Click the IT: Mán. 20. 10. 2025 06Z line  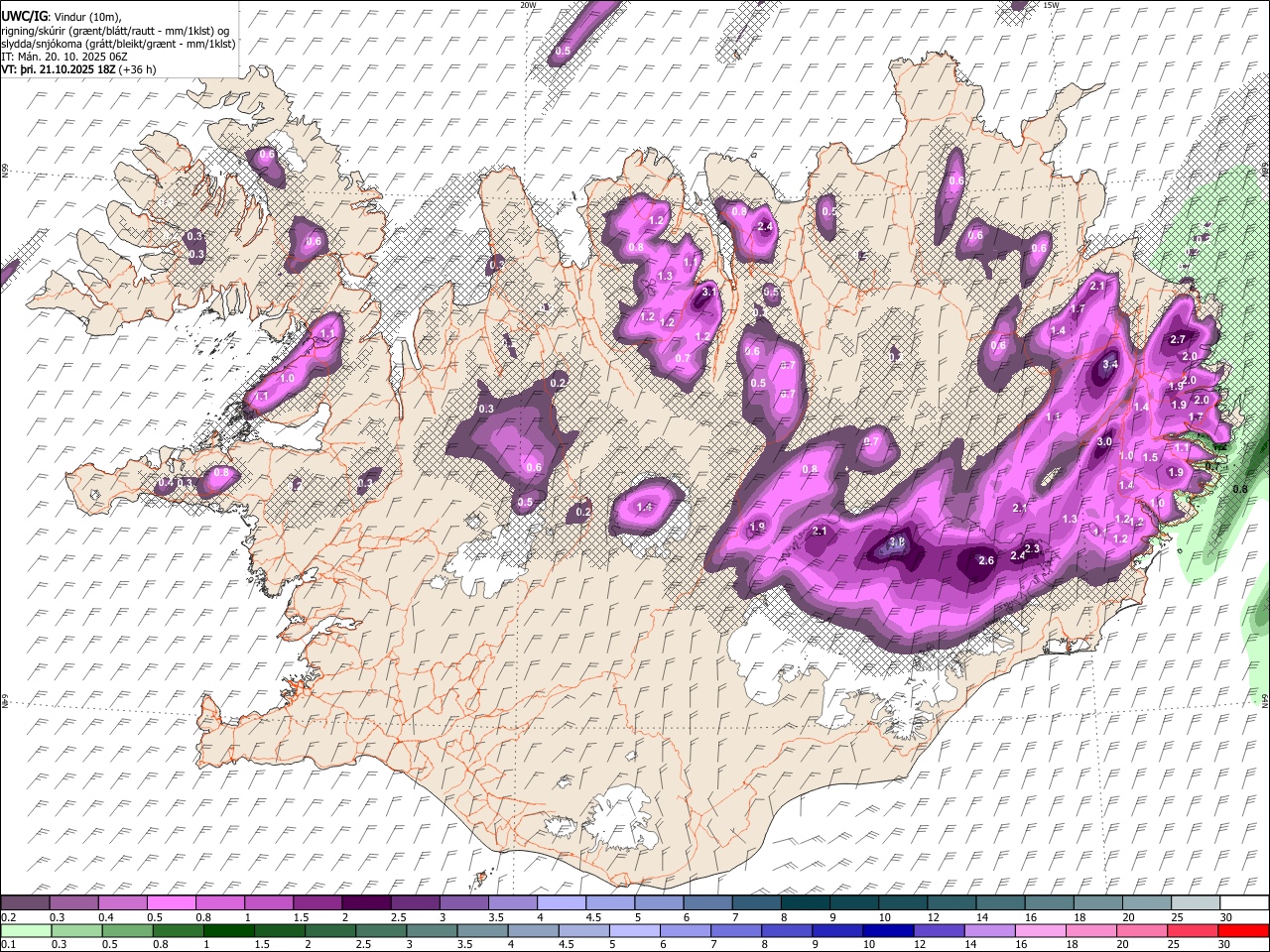tap(63, 57)
